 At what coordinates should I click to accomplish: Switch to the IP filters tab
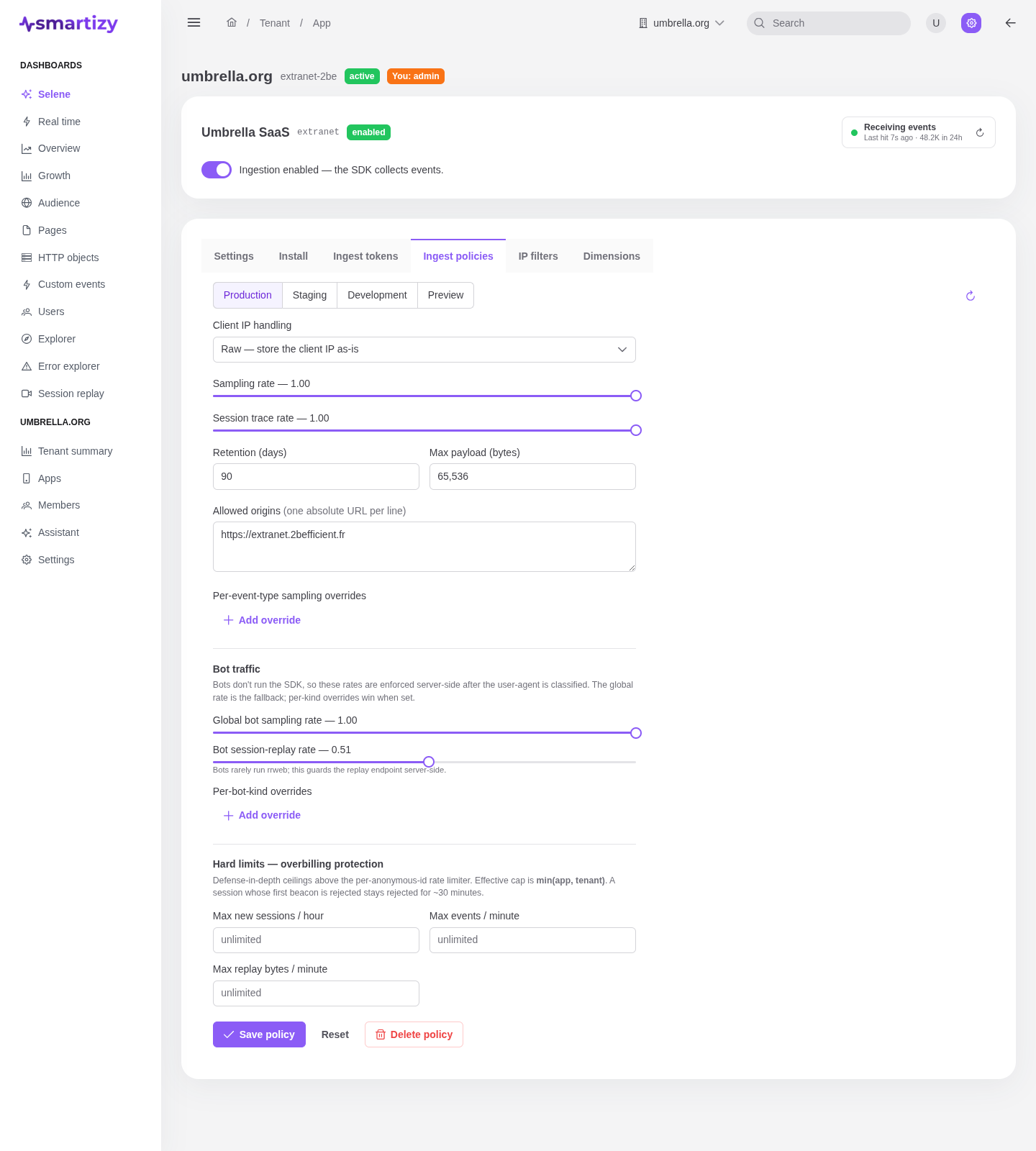538,256
